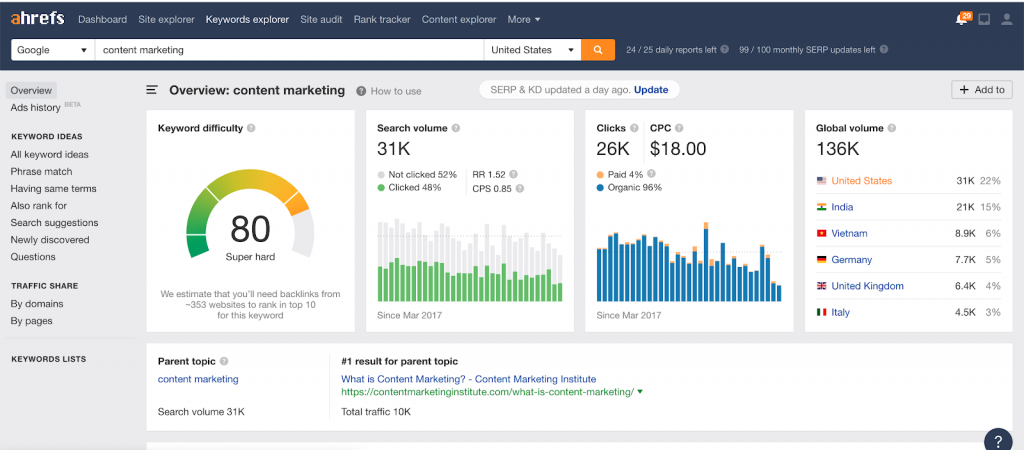Click help icon next to Keyword difficulty
1024x450 pixels.
(x=251, y=129)
